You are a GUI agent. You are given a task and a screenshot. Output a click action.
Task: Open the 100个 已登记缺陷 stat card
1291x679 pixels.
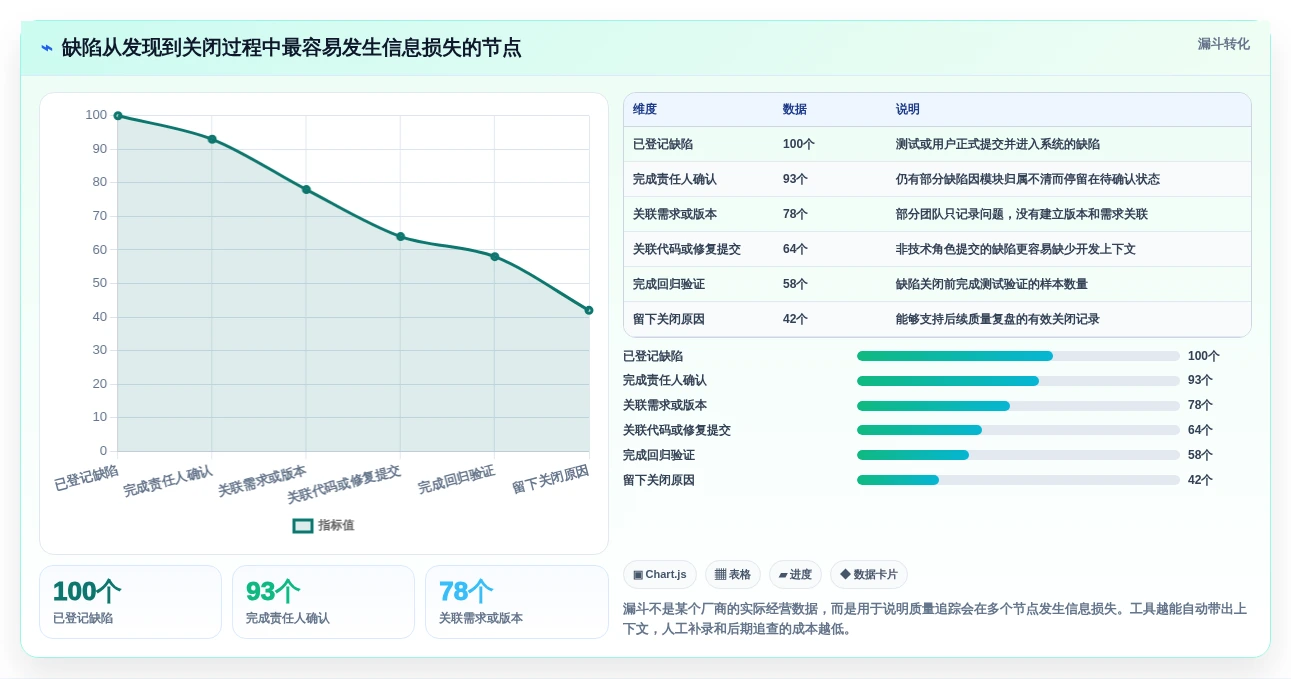coord(130,602)
